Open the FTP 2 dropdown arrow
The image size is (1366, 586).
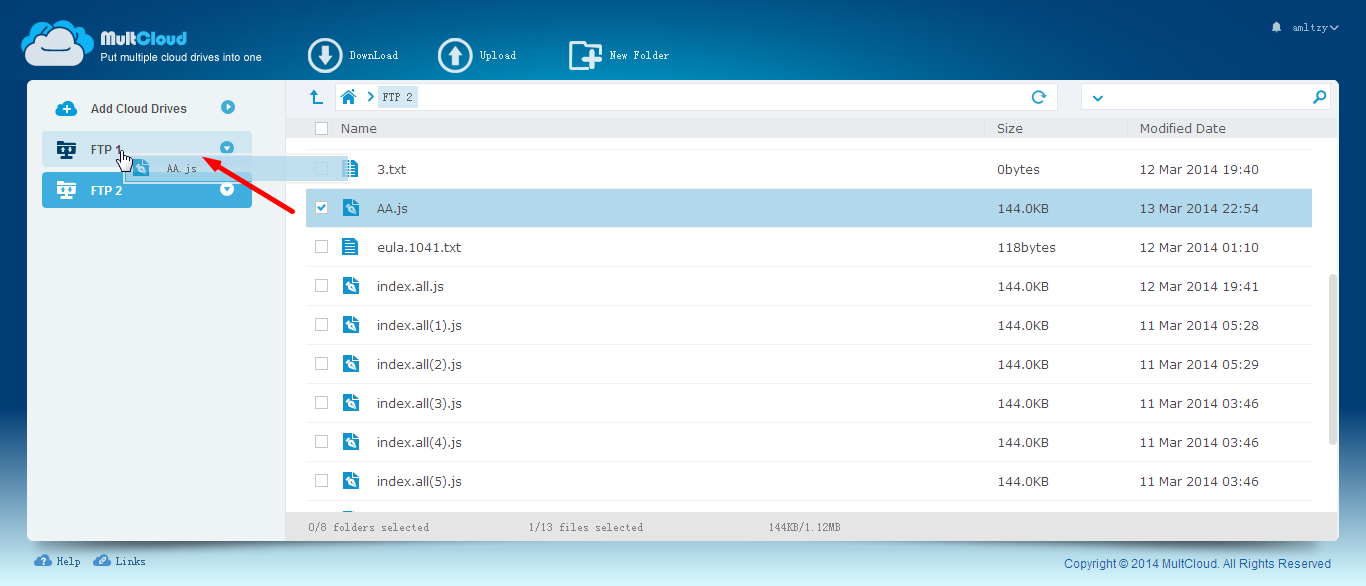pyautogui.click(x=227, y=188)
